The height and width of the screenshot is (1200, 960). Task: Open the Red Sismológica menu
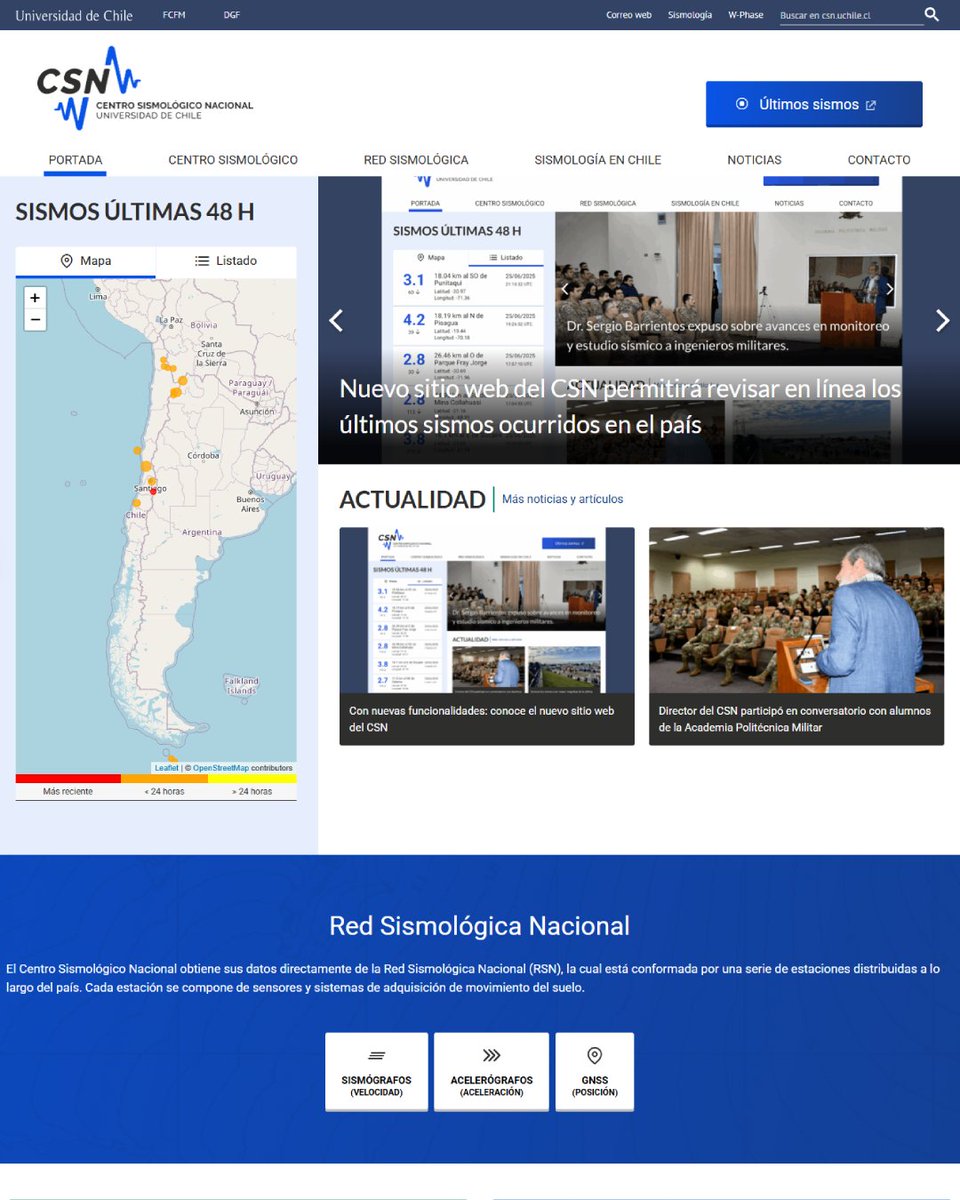coord(416,160)
